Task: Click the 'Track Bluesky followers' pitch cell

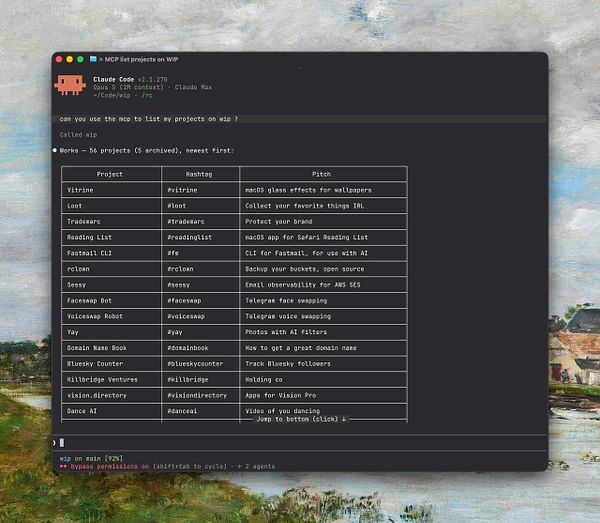Action: point(288,364)
